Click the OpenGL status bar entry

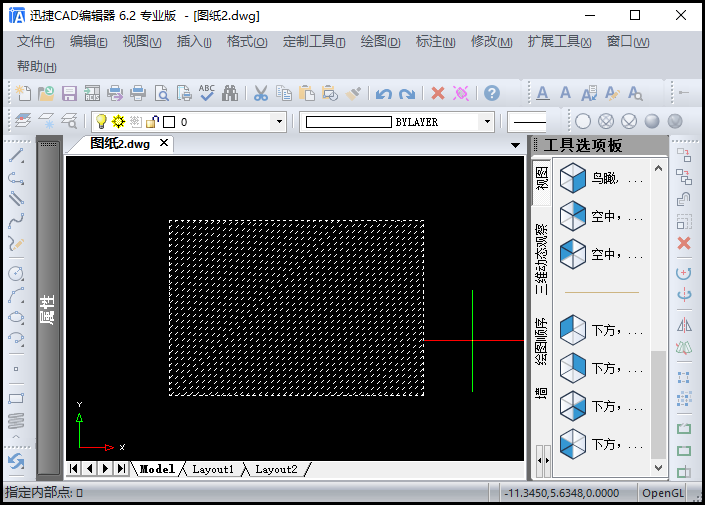663,493
